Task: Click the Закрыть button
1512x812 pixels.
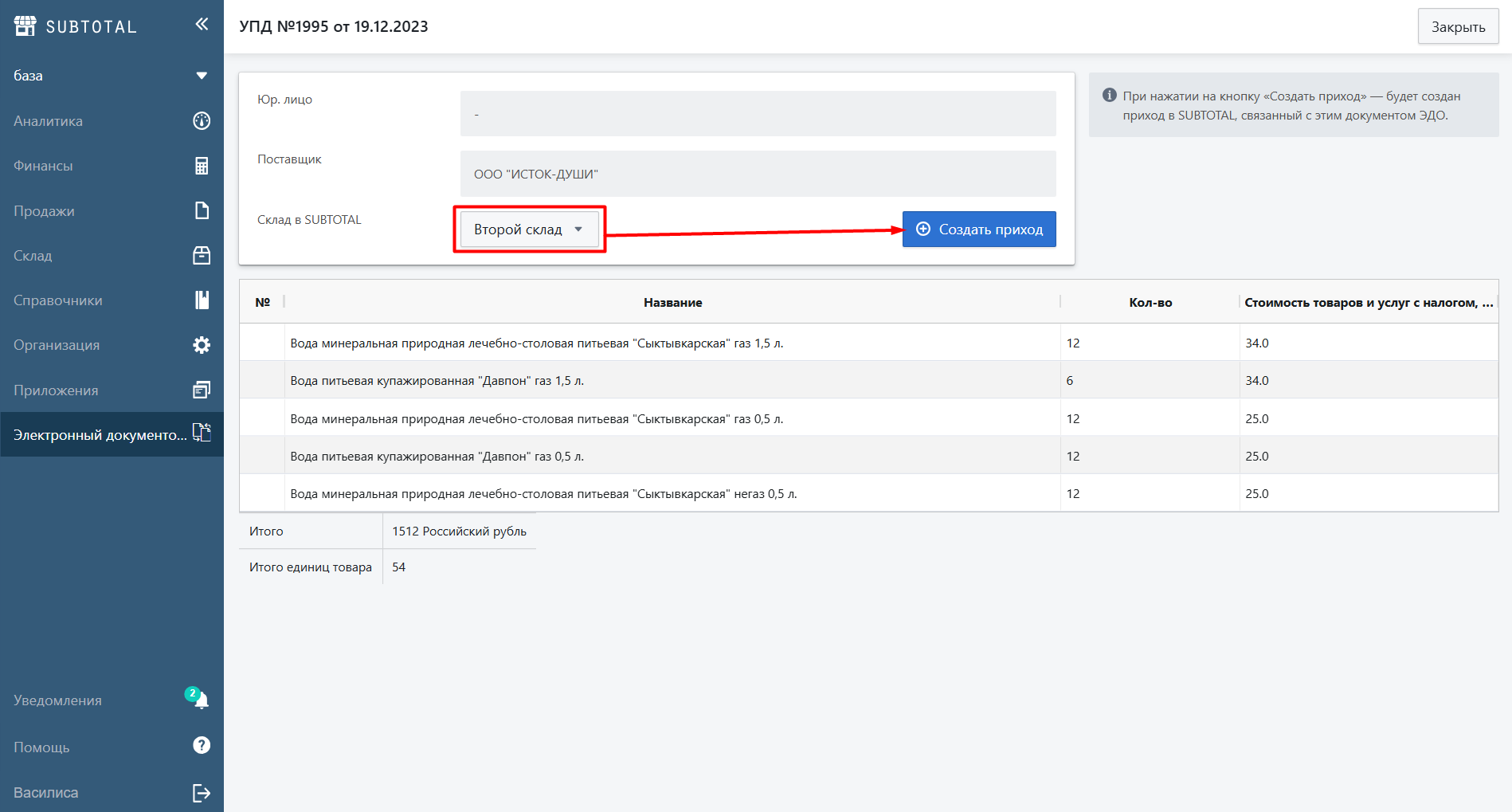Action: (x=1457, y=27)
